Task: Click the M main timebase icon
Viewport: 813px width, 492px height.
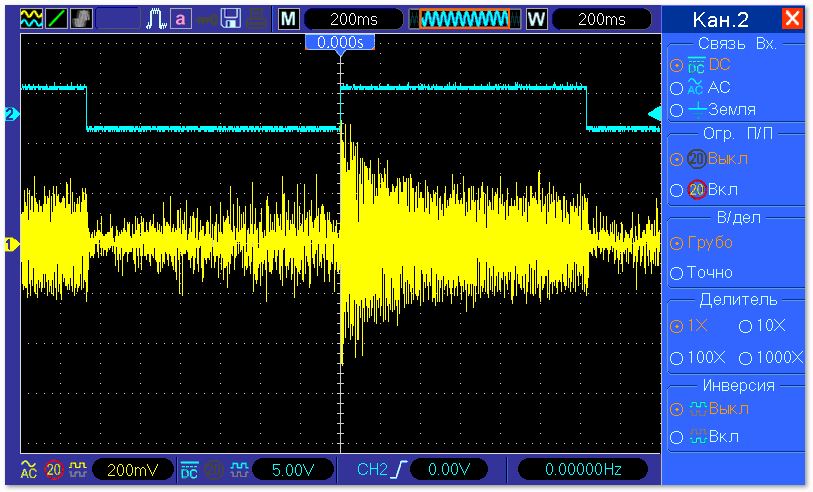Action: [x=288, y=19]
